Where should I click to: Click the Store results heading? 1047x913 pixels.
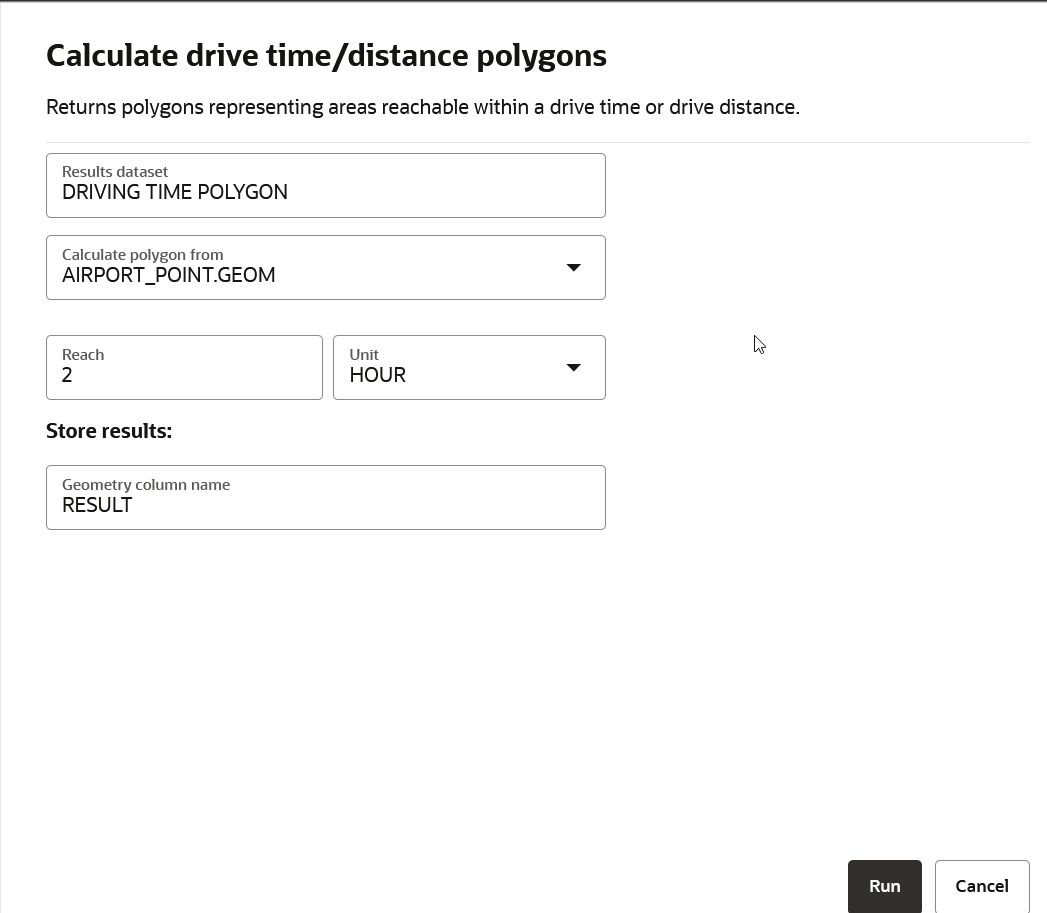pos(109,430)
